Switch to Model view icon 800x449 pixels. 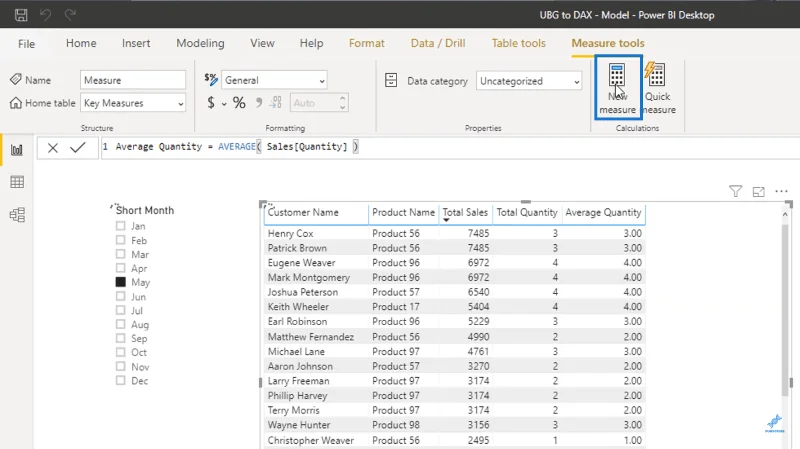click(17, 215)
